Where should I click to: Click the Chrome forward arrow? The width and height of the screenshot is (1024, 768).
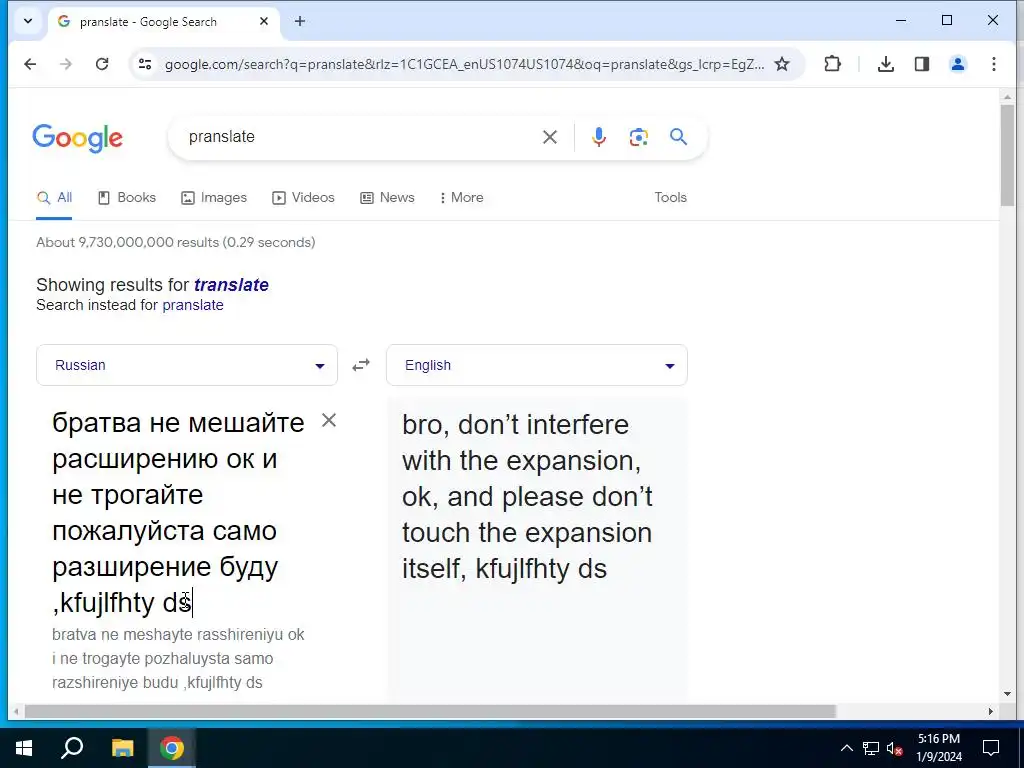[x=66, y=64]
